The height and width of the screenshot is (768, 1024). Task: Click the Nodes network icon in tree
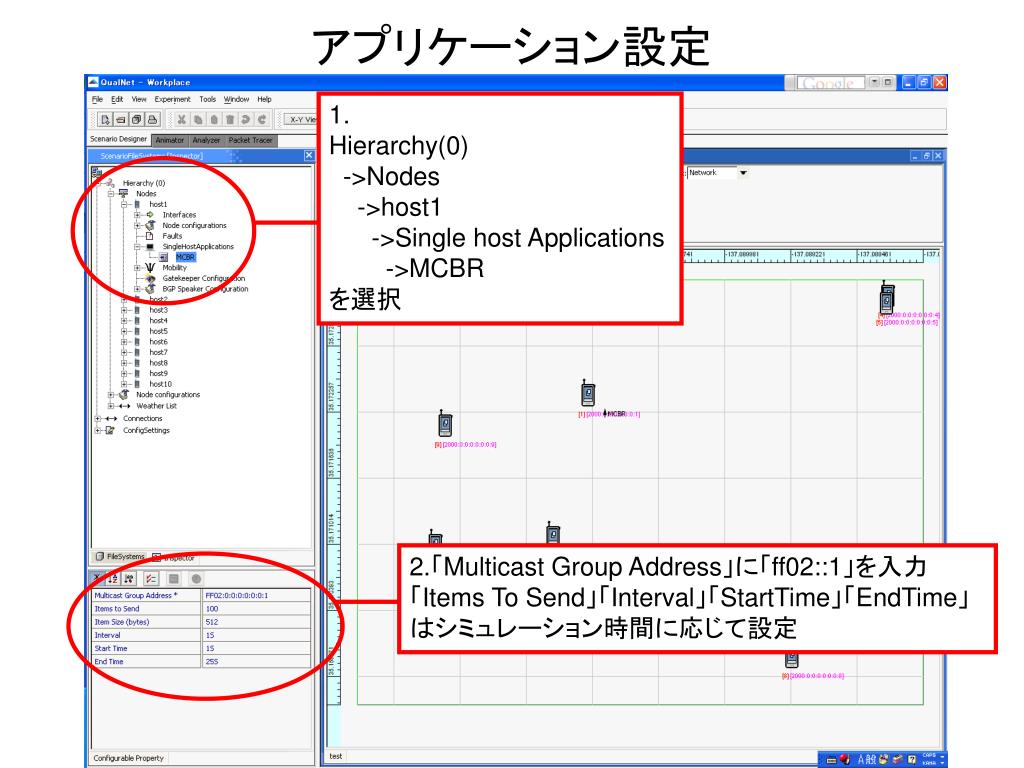[123, 193]
